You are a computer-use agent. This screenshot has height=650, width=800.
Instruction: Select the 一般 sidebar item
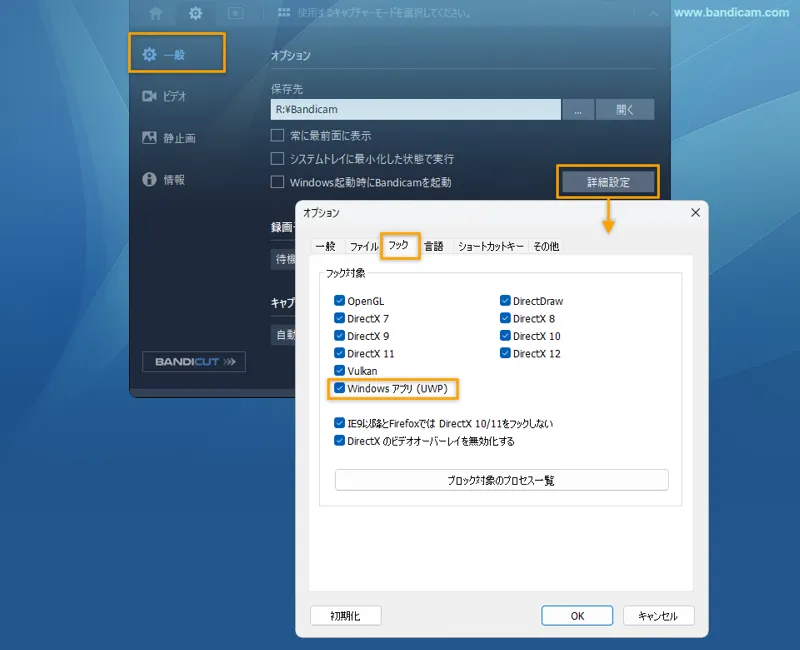coord(177,54)
